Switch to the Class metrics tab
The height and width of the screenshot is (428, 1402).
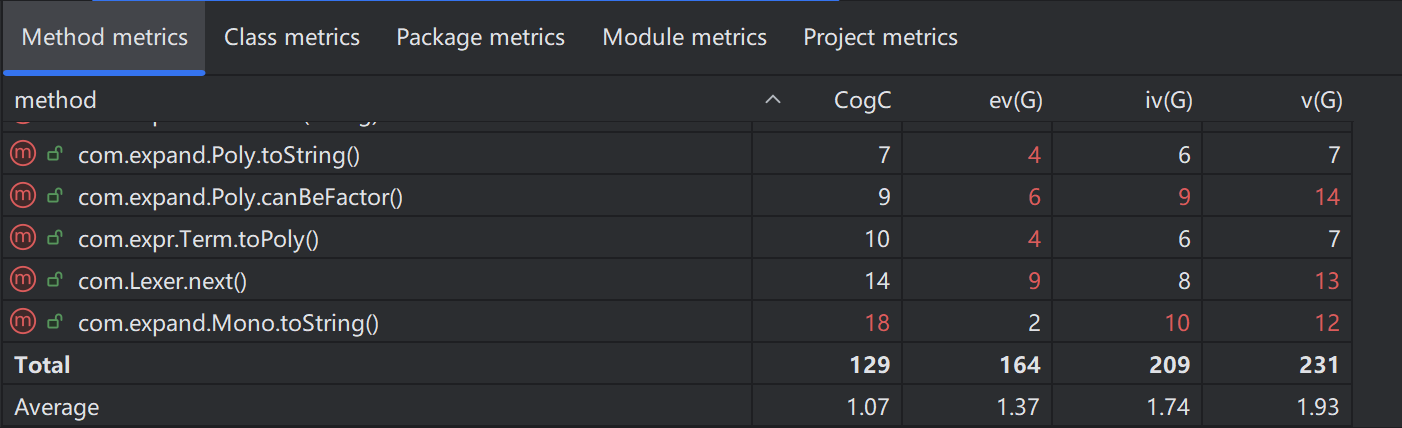[292, 38]
